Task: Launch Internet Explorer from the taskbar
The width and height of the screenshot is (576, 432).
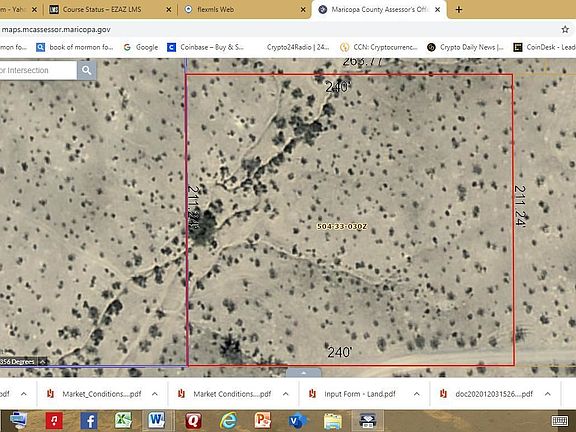Action: click(228, 421)
